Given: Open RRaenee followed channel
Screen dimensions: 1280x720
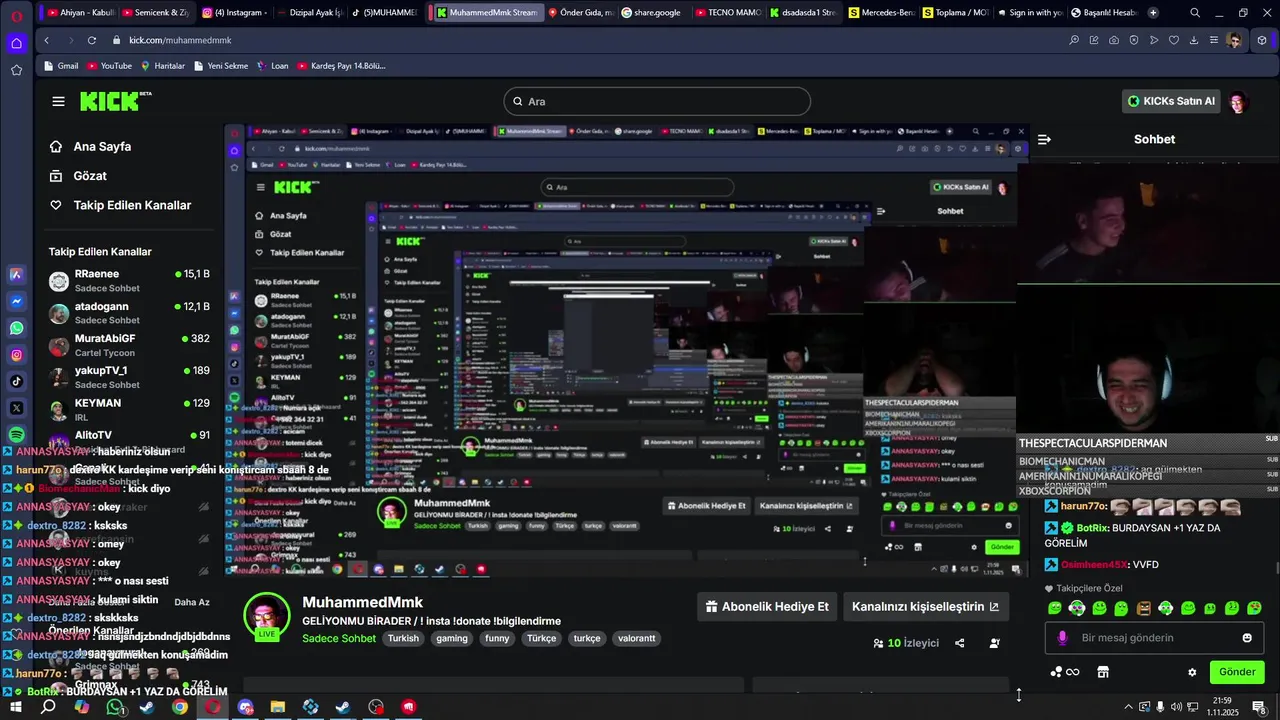Looking at the screenshot, I should [130, 281].
